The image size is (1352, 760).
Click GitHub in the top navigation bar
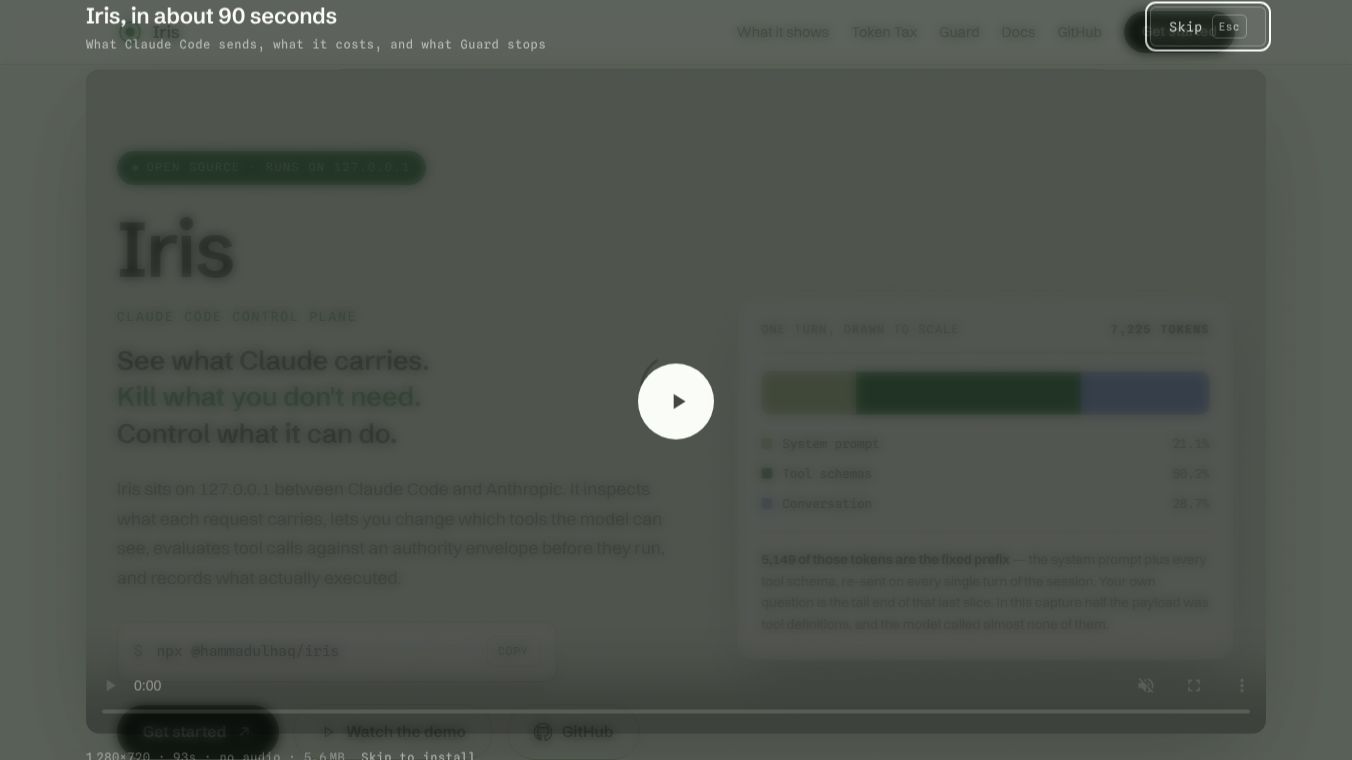click(x=1079, y=32)
